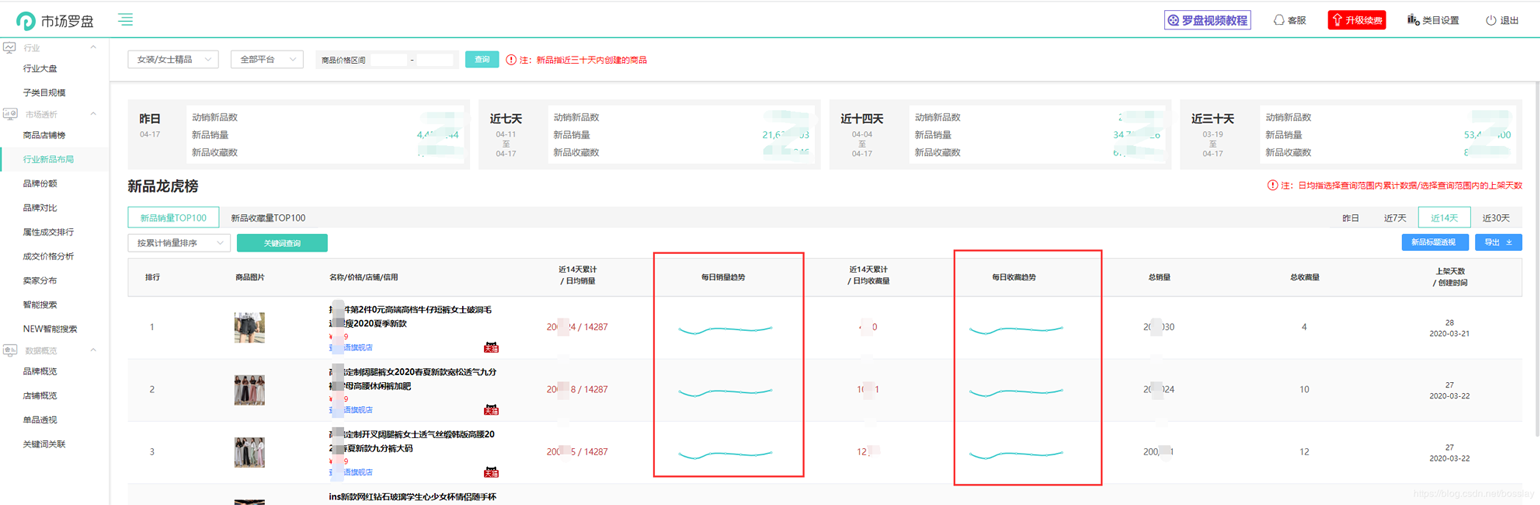Click the blue 导出 export button
The width and height of the screenshot is (1540, 505).
(1498, 242)
